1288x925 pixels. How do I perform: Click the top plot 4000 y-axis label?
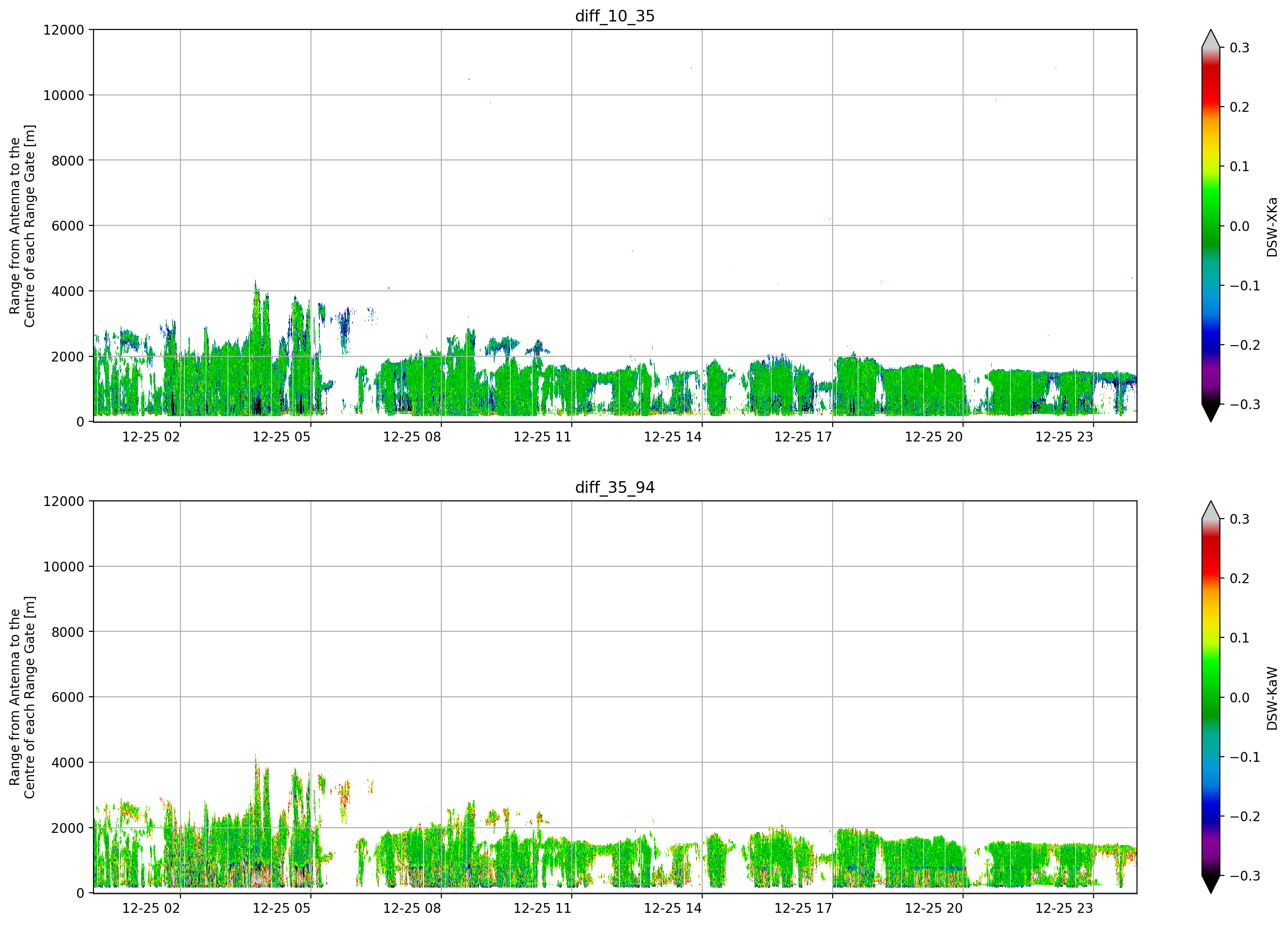point(68,291)
